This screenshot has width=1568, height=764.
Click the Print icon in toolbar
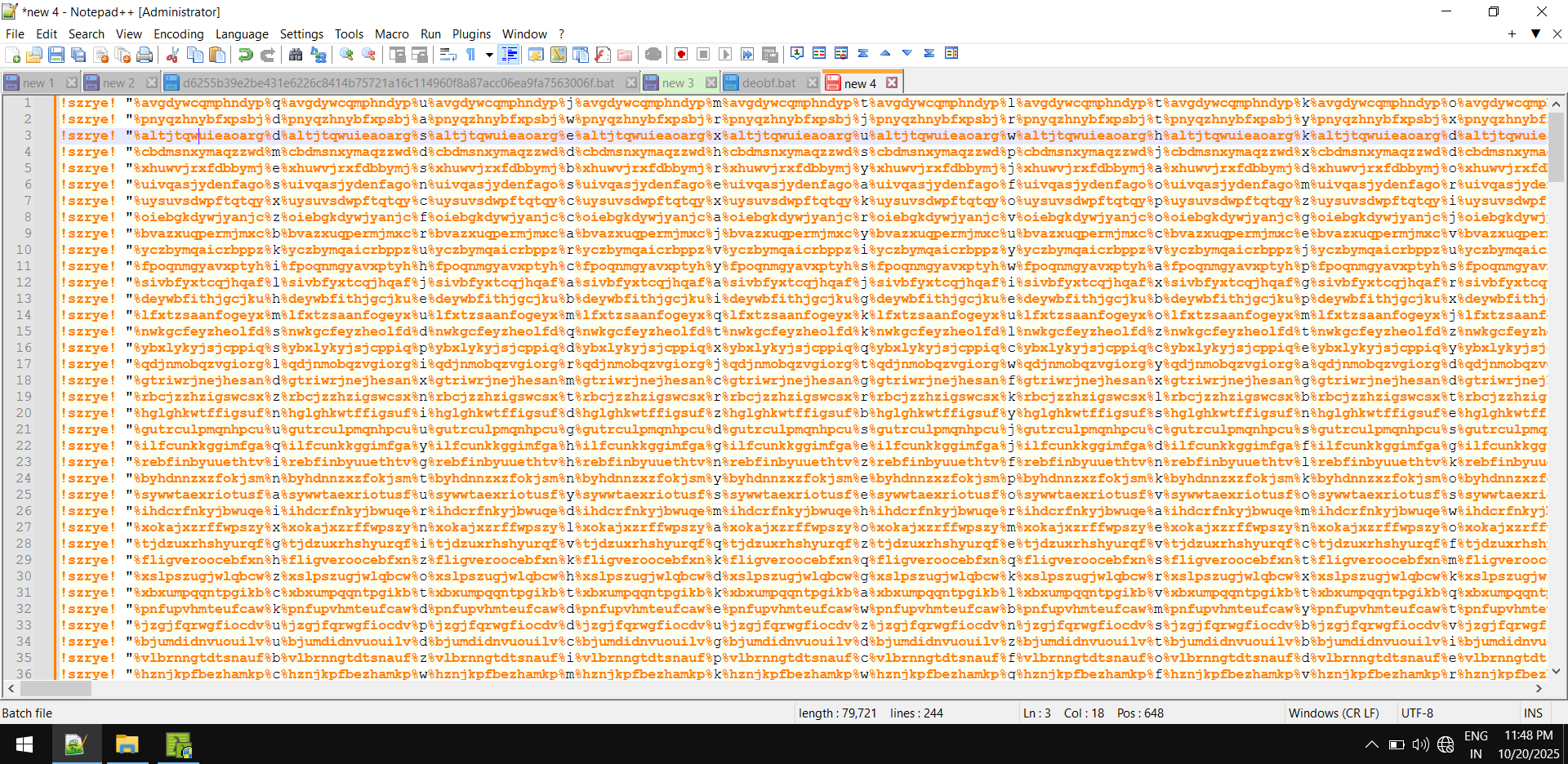click(x=145, y=55)
